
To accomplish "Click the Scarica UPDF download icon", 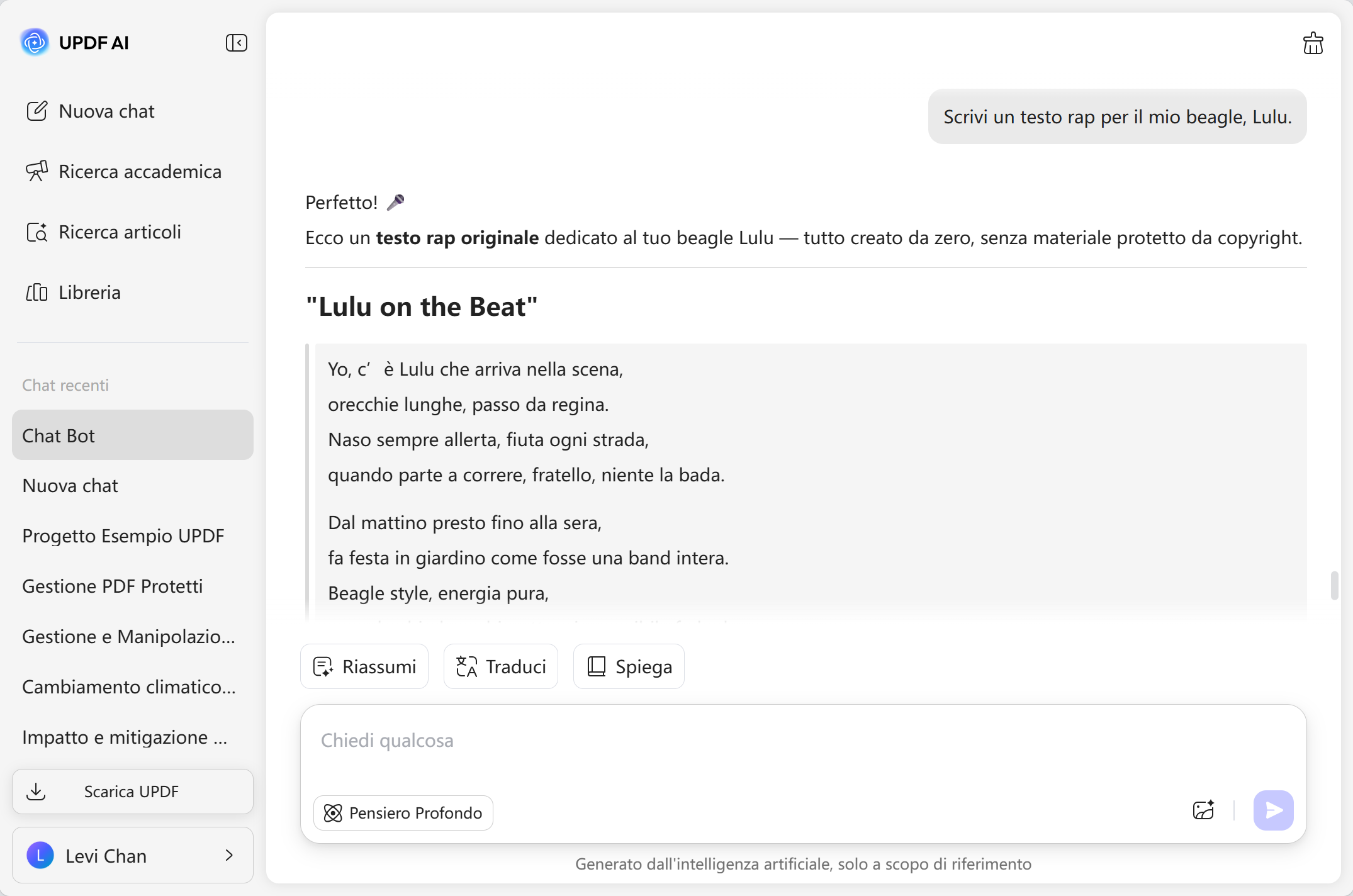I will [36, 792].
